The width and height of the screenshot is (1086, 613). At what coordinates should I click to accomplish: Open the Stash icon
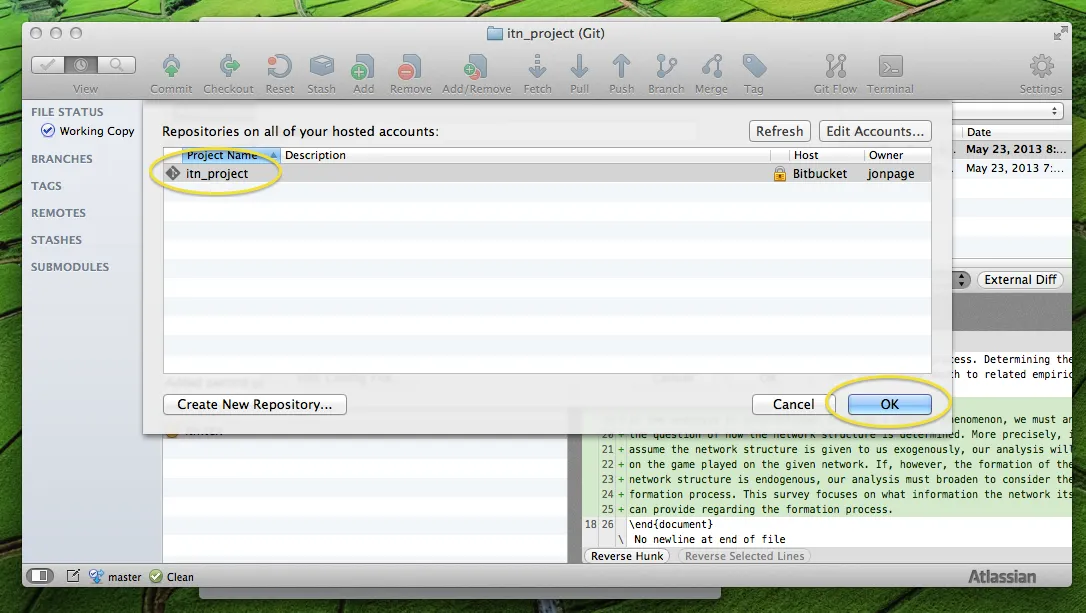click(321, 70)
